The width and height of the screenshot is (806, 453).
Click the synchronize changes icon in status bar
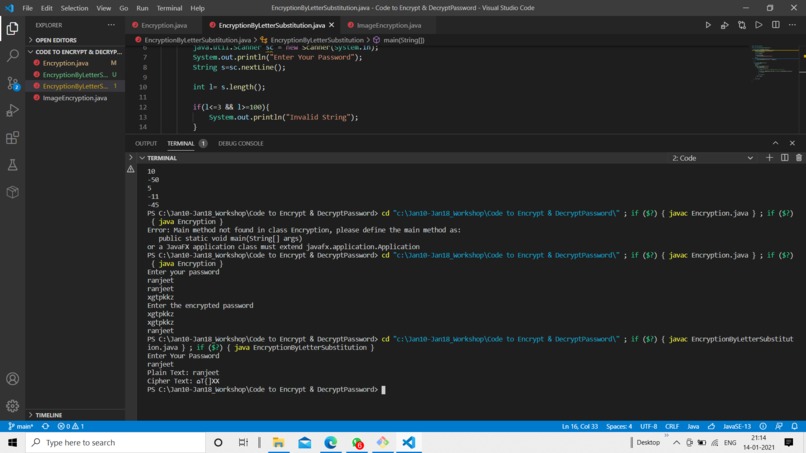46,426
